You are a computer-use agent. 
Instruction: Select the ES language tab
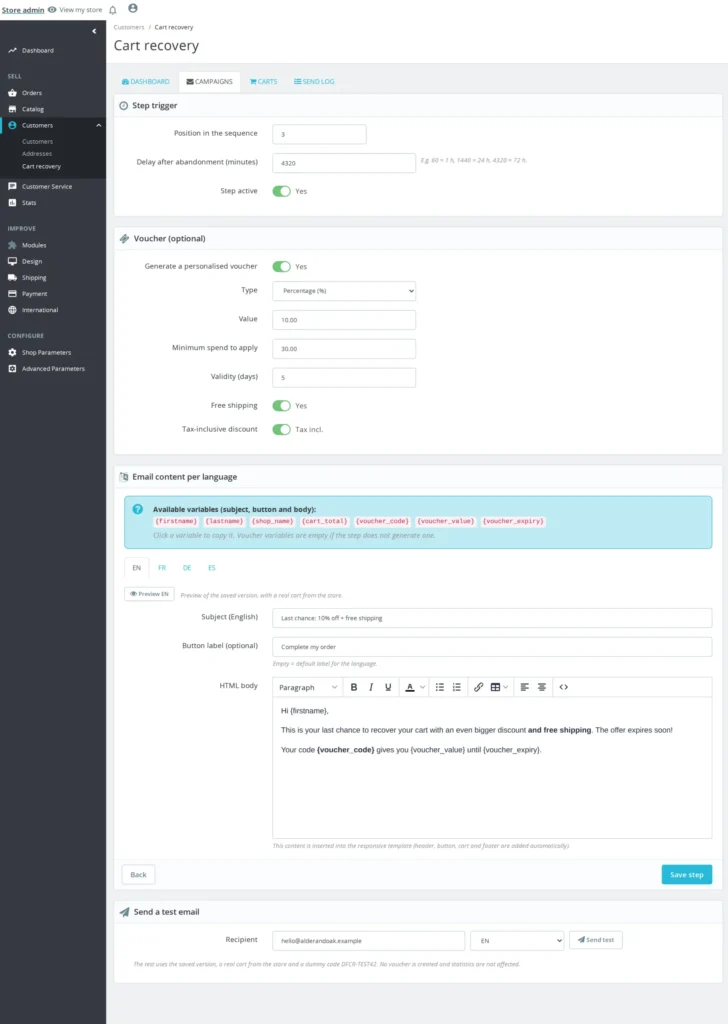pos(212,568)
